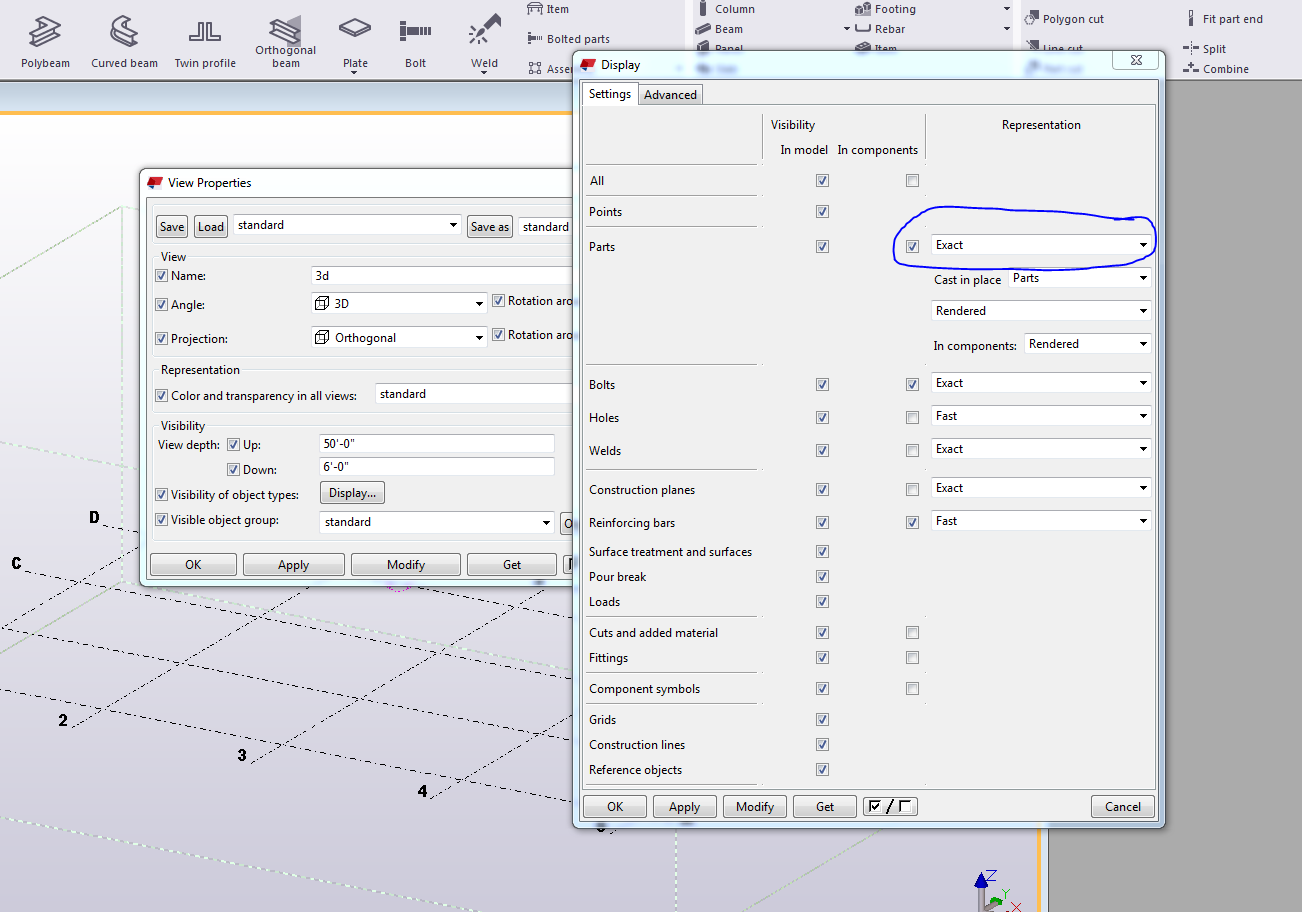The width and height of the screenshot is (1302, 912).
Task: Open the Parts representation dropdown set to Exact
Action: coord(1041,245)
